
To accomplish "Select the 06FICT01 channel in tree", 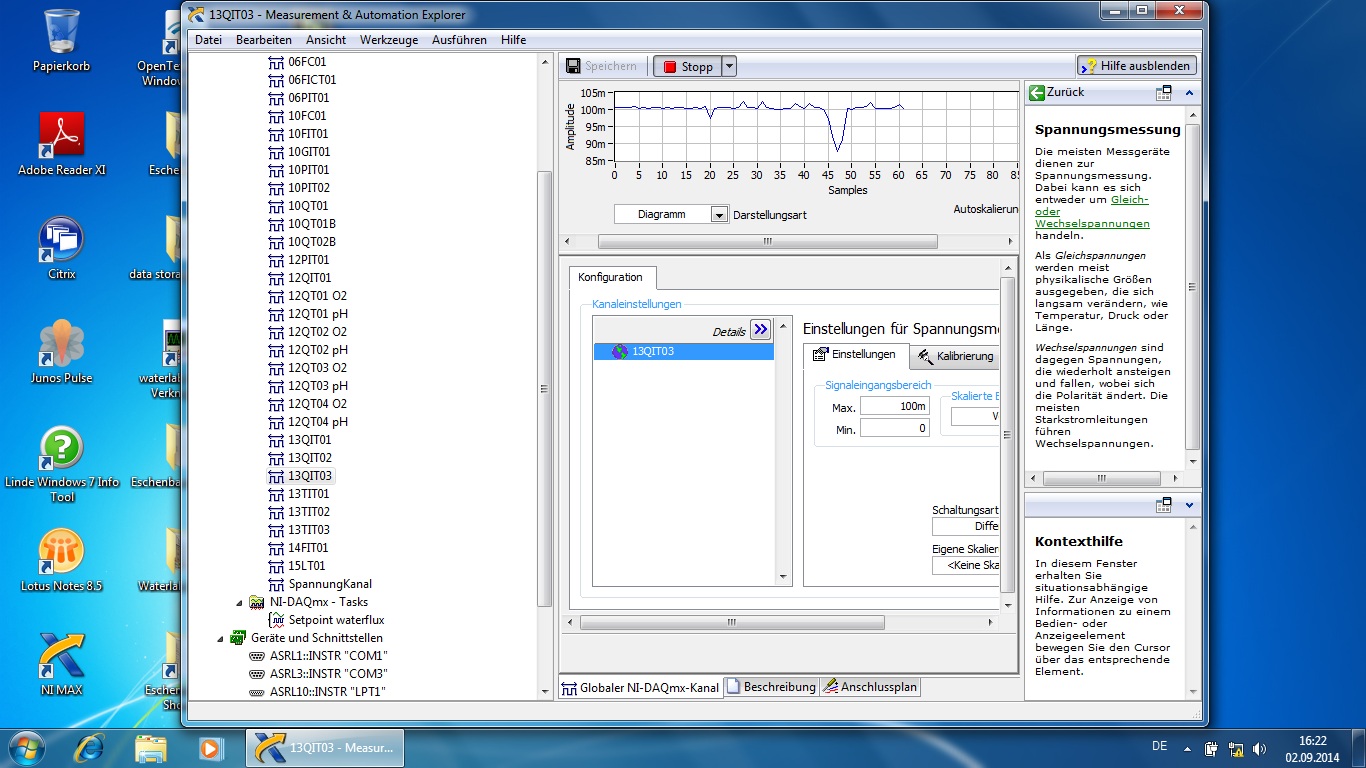I will click(312, 80).
